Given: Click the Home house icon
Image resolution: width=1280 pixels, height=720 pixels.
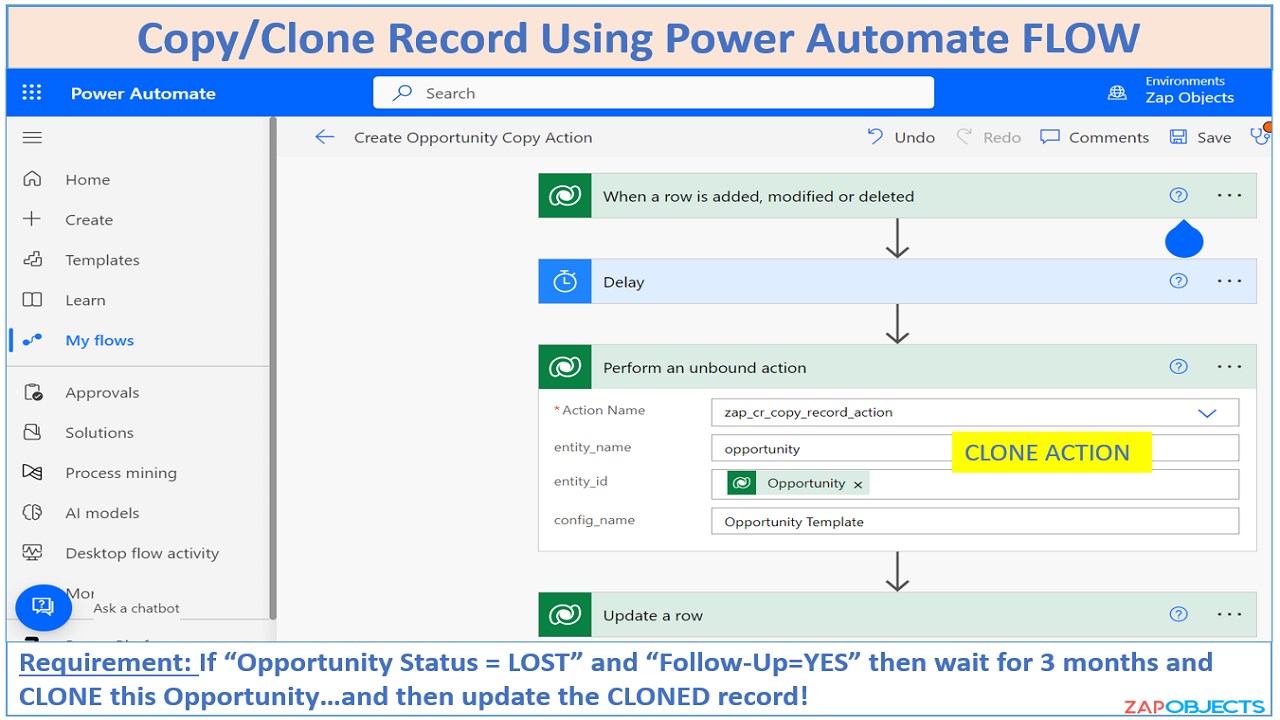Looking at the screenshot, I should [32, 179].
